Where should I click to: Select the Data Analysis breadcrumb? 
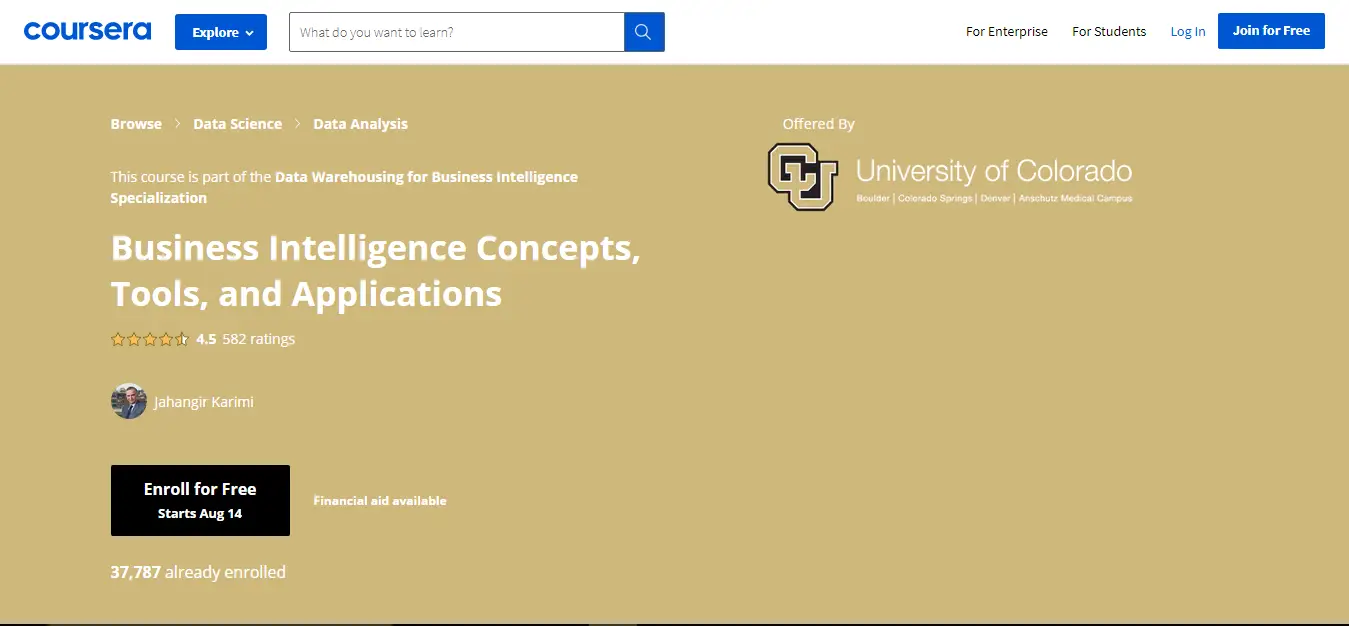[360, 123]
